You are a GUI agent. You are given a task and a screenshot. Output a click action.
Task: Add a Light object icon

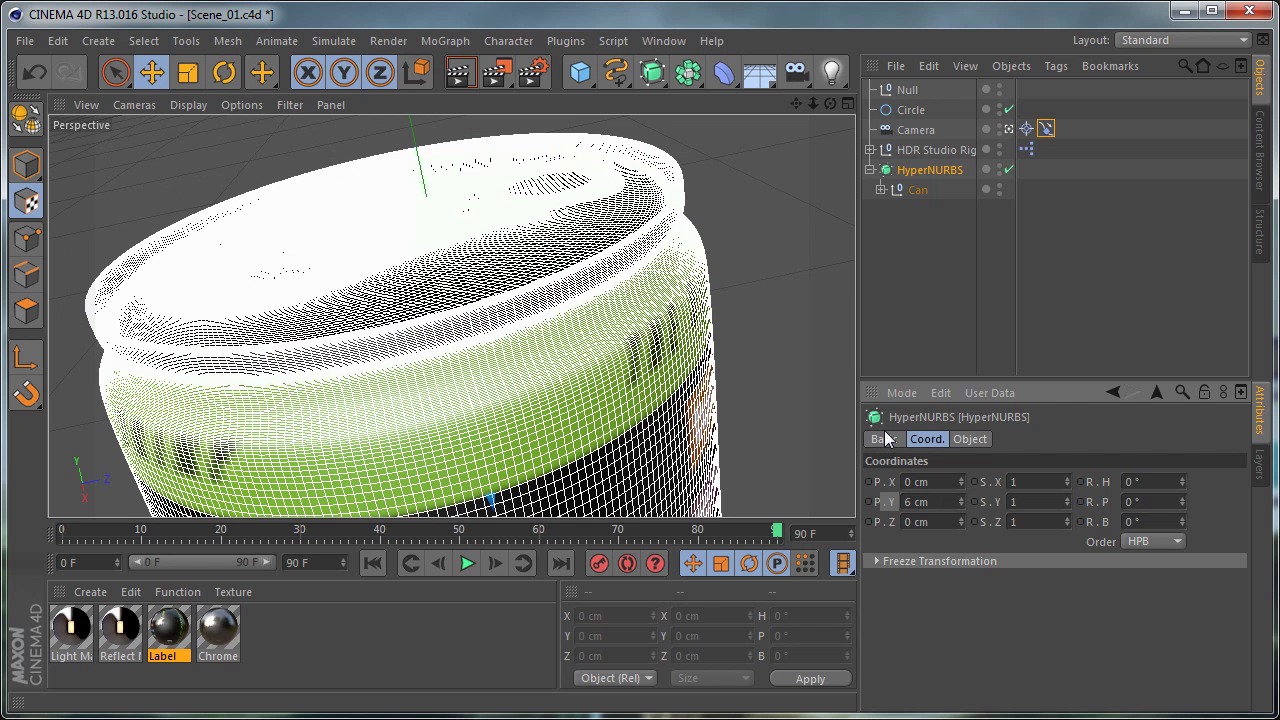pos(832,72)
